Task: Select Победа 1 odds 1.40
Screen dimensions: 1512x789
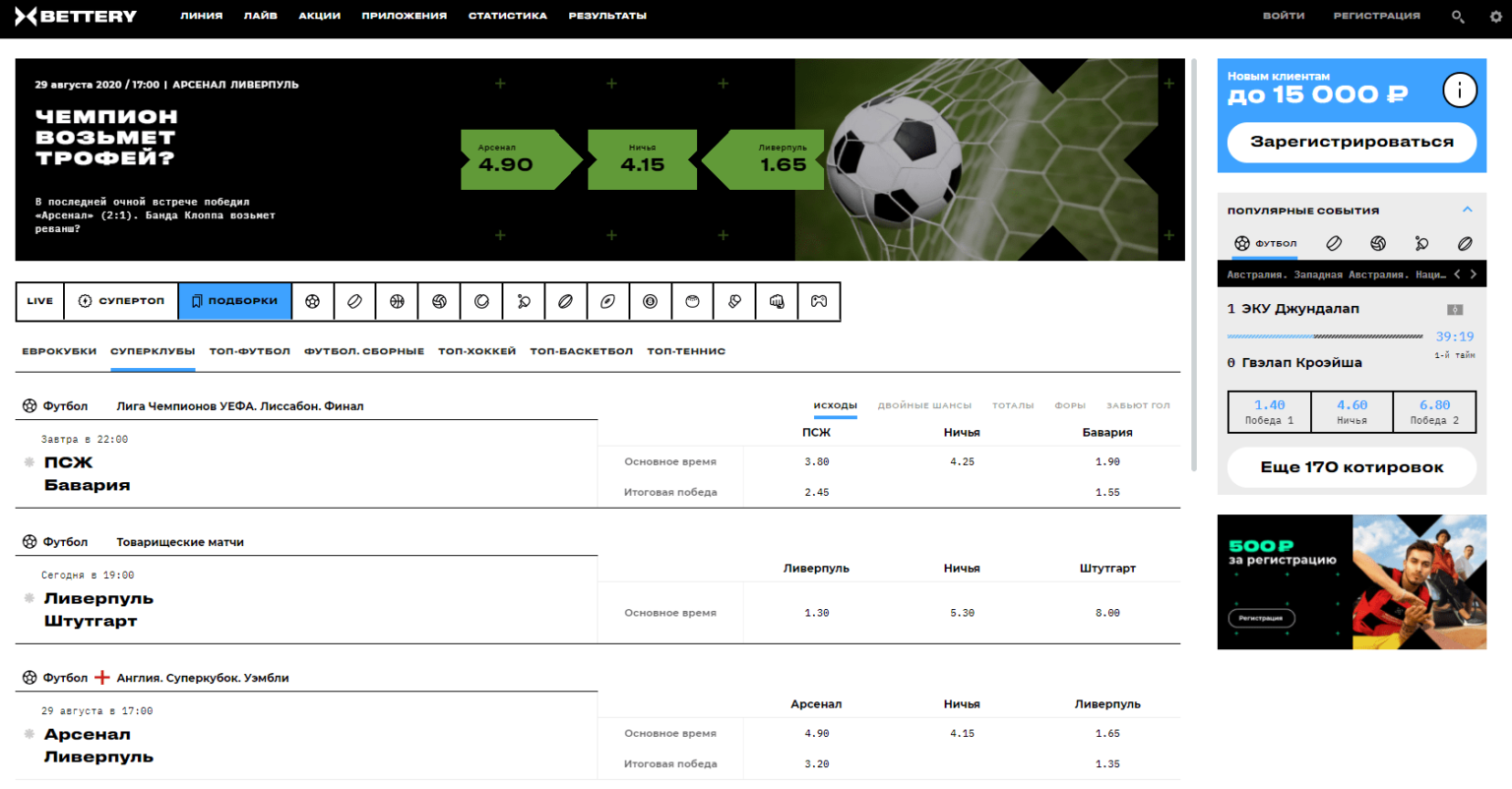Action: 1269,411
